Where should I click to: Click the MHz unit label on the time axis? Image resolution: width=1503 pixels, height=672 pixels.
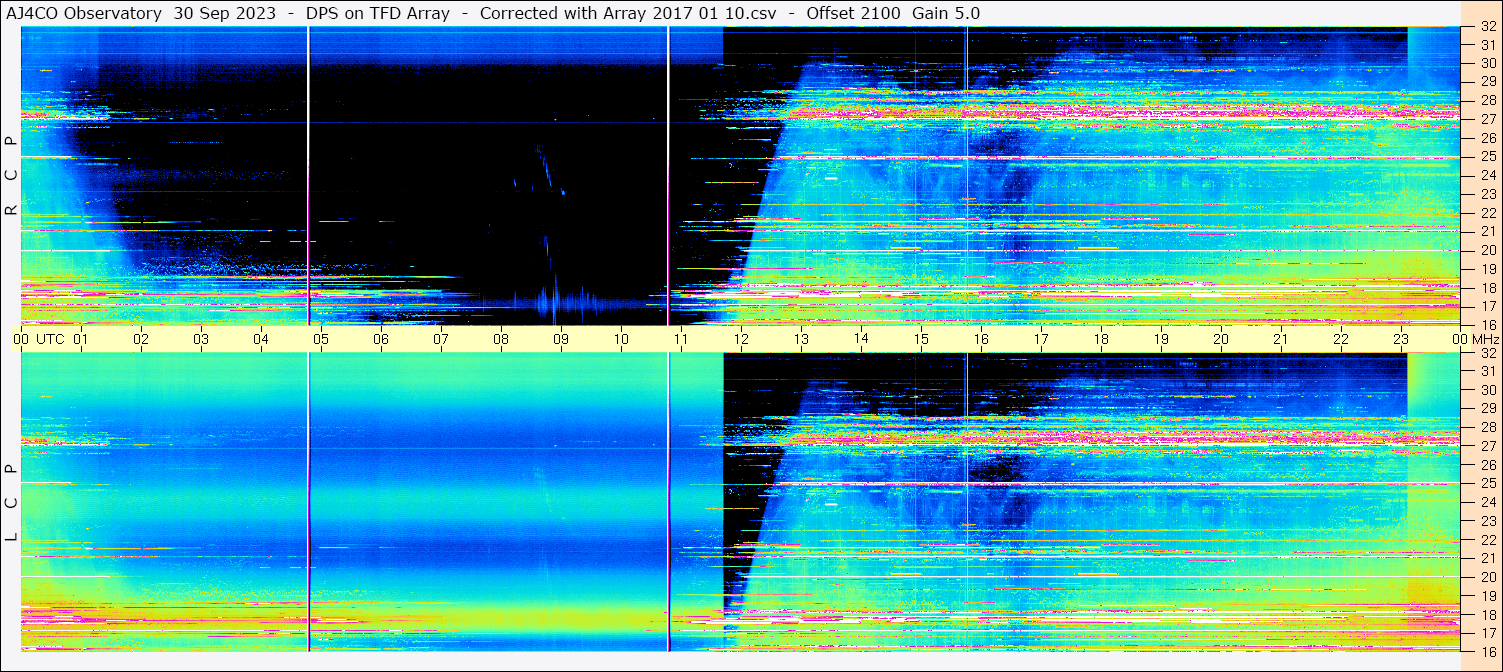[1484, 339]
